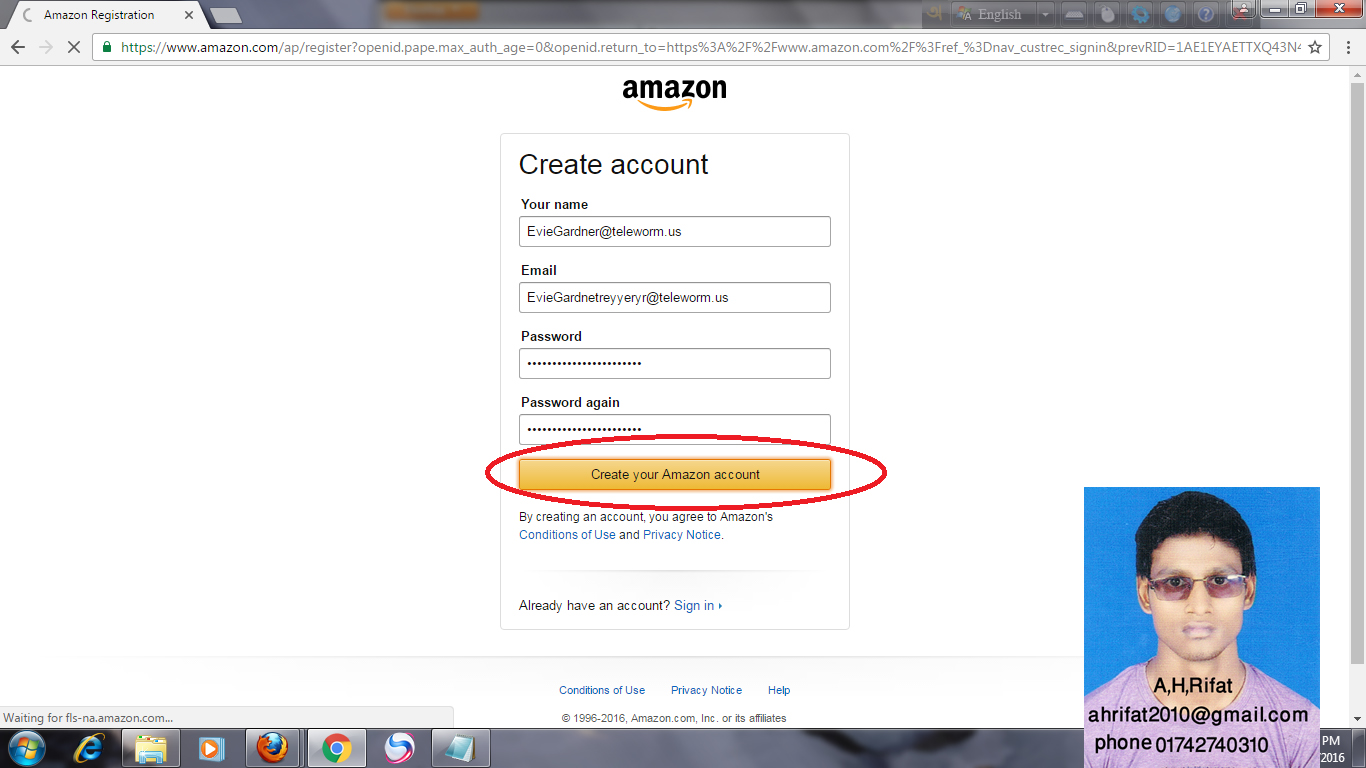The height and width of the screenshot is (768, 1366).
Task: Click the language bar help icon
Action: (x=1206, y=14)
